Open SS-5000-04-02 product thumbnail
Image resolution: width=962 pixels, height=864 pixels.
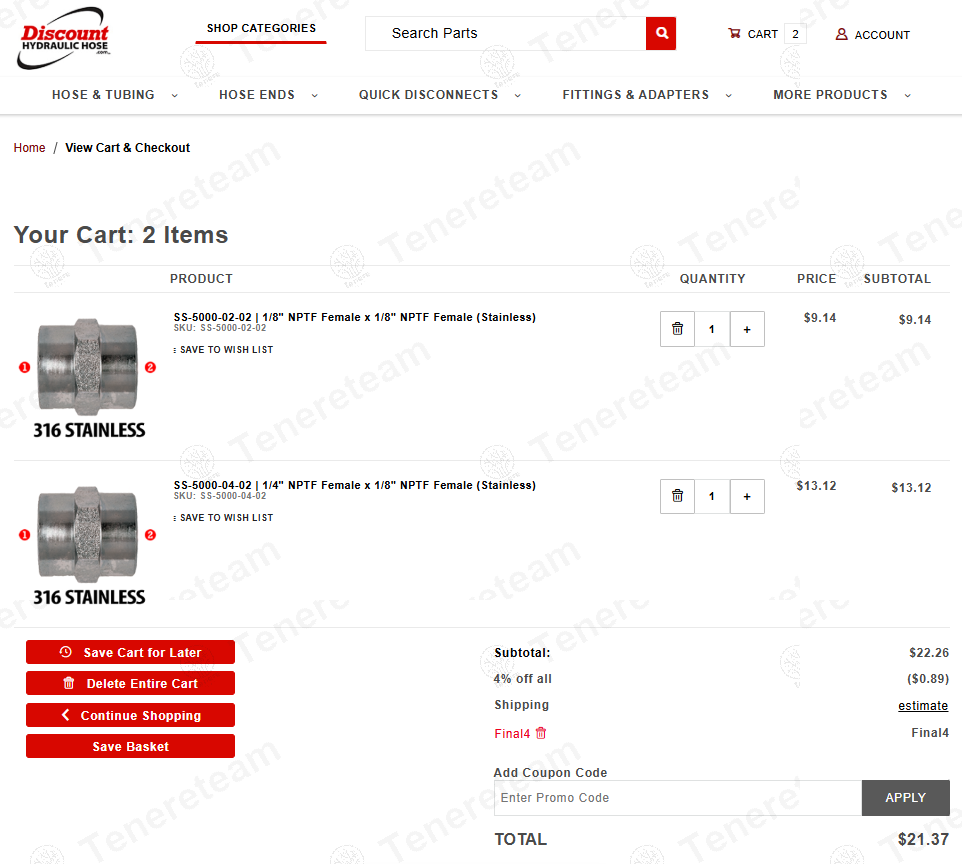click(89, 545)
